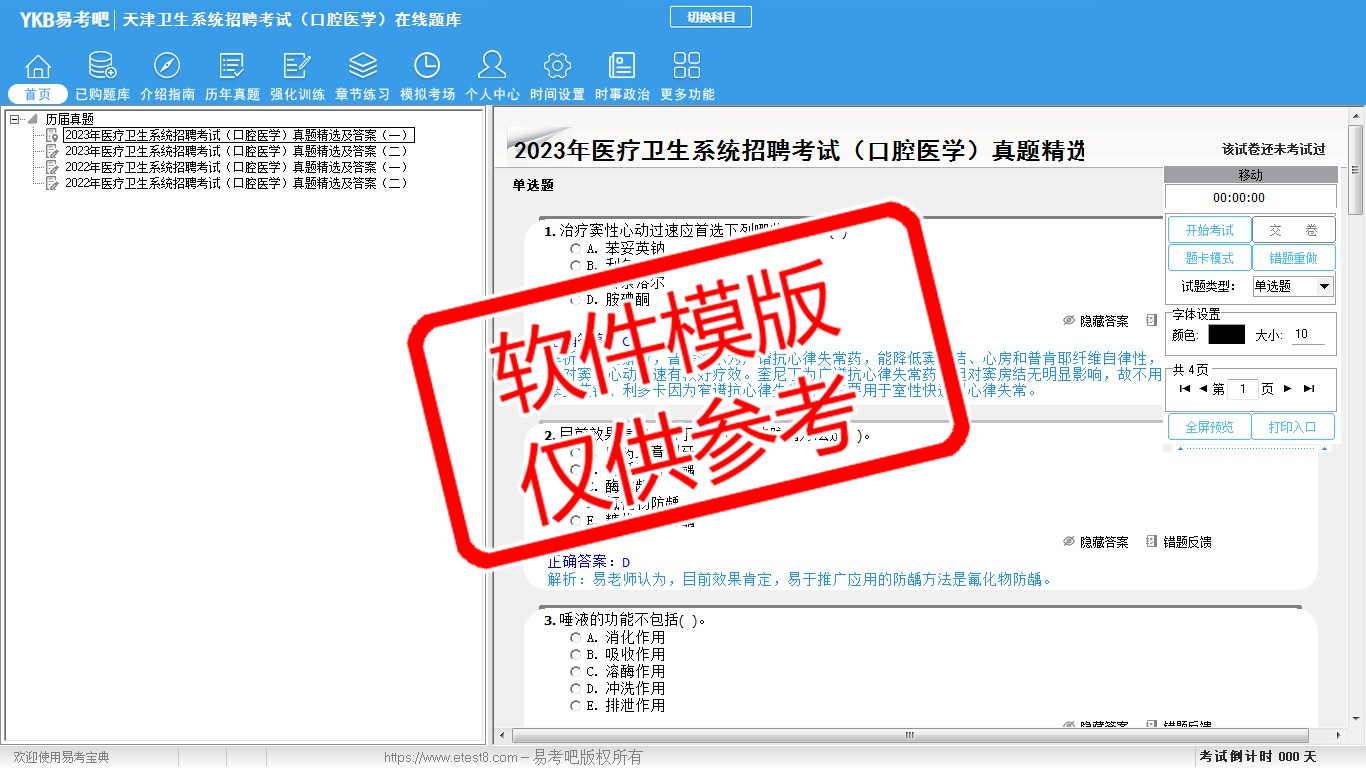
Task: Open 强化训练 edit icon
Action: coord(297,66)
